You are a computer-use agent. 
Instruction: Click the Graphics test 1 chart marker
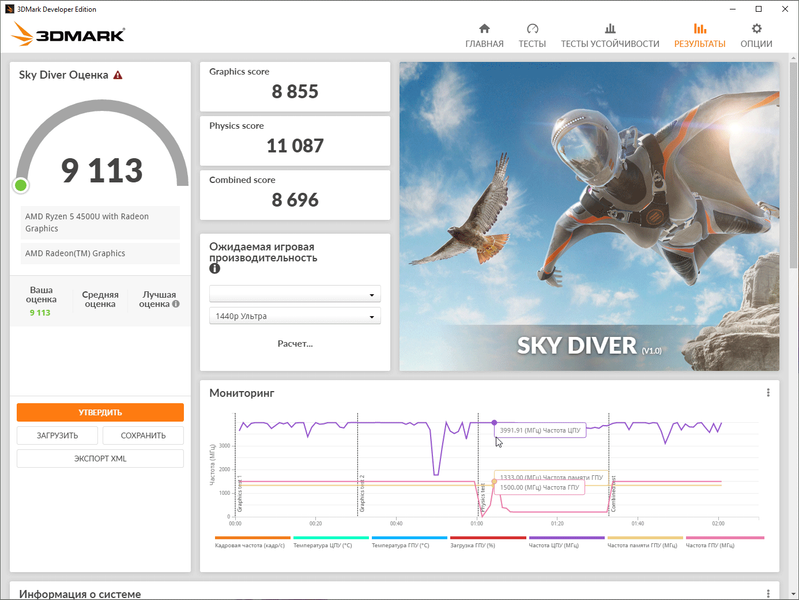point(239,493)
